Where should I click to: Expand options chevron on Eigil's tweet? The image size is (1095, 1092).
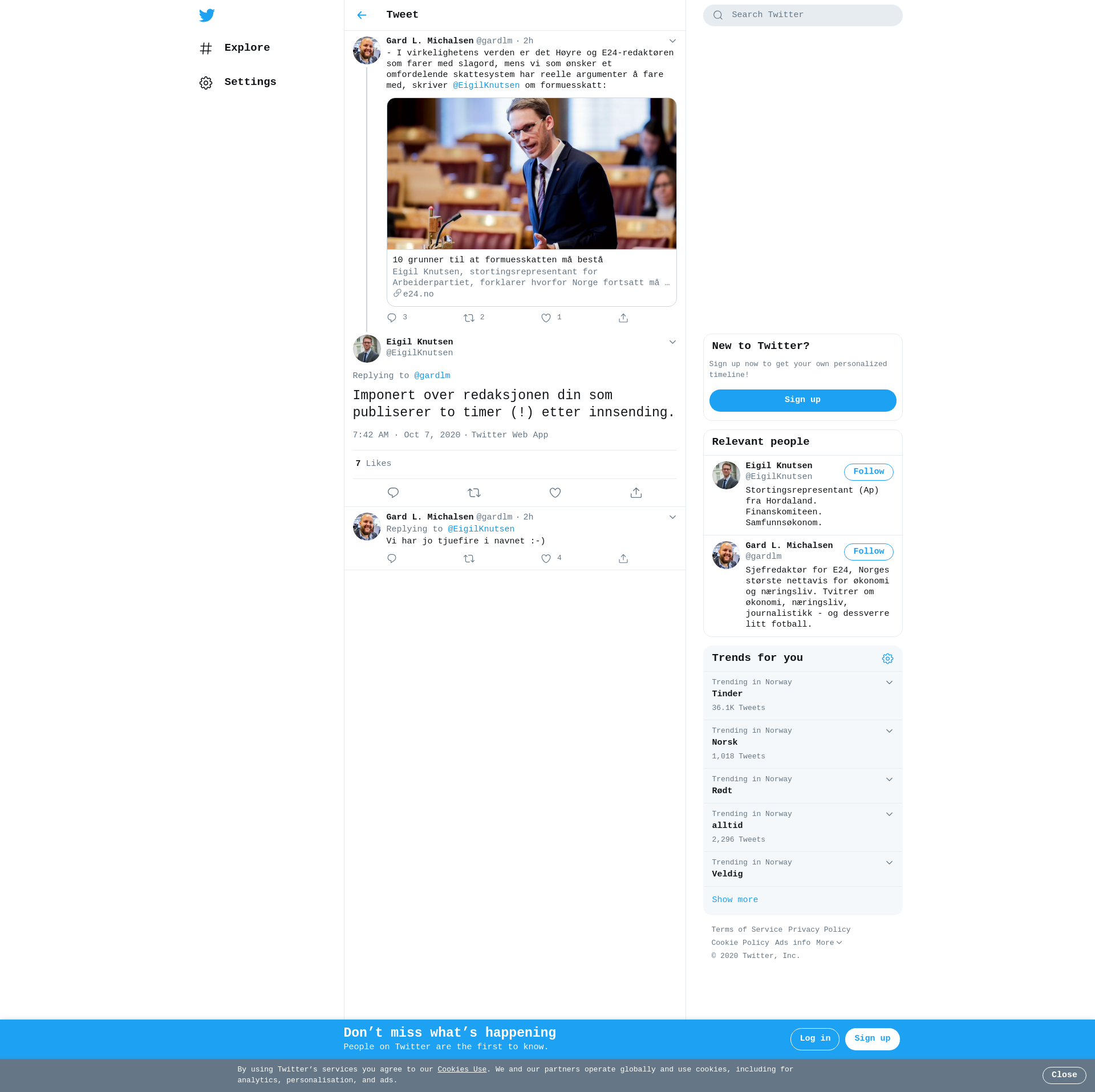(x=672, y=342)
